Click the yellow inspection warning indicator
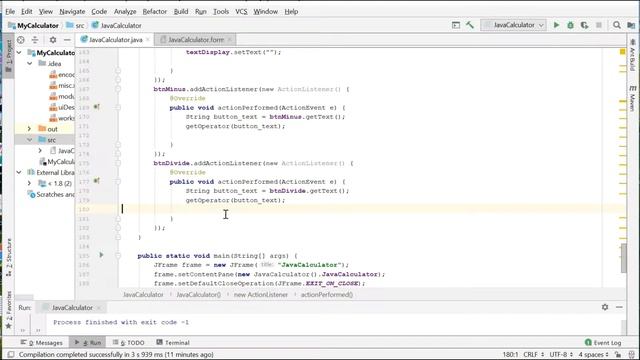Screen dimensions: 640x360 pyautogui.click(x=622, y=52)
